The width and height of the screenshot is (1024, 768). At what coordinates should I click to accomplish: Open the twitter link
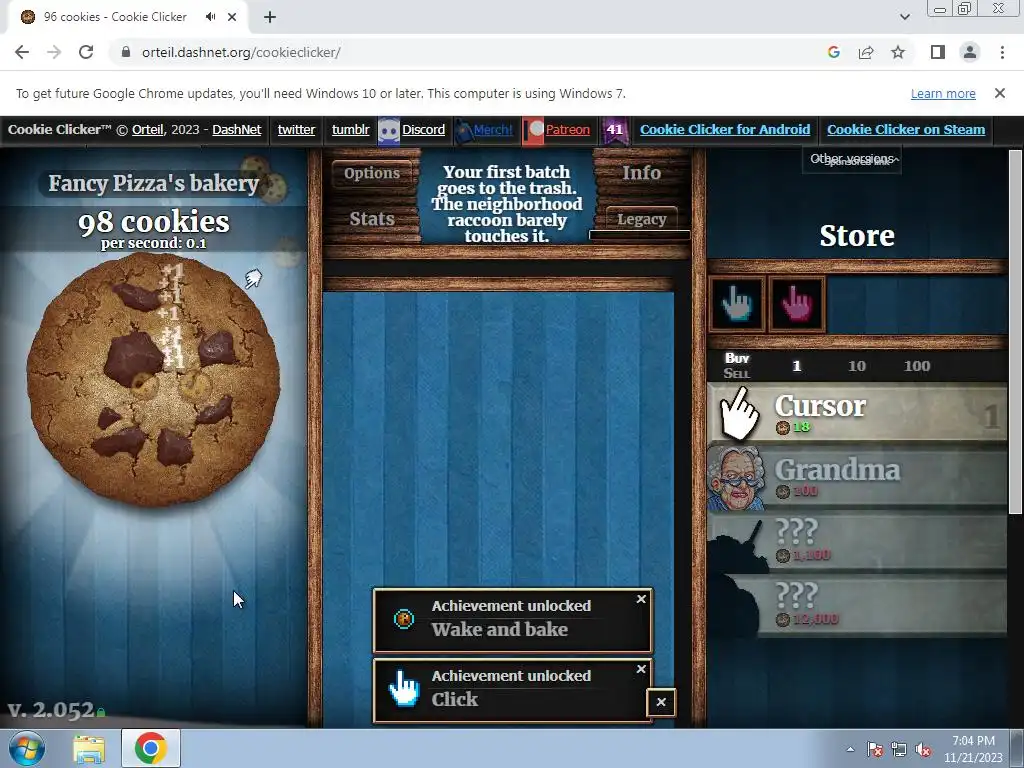(x=296, y=130)
